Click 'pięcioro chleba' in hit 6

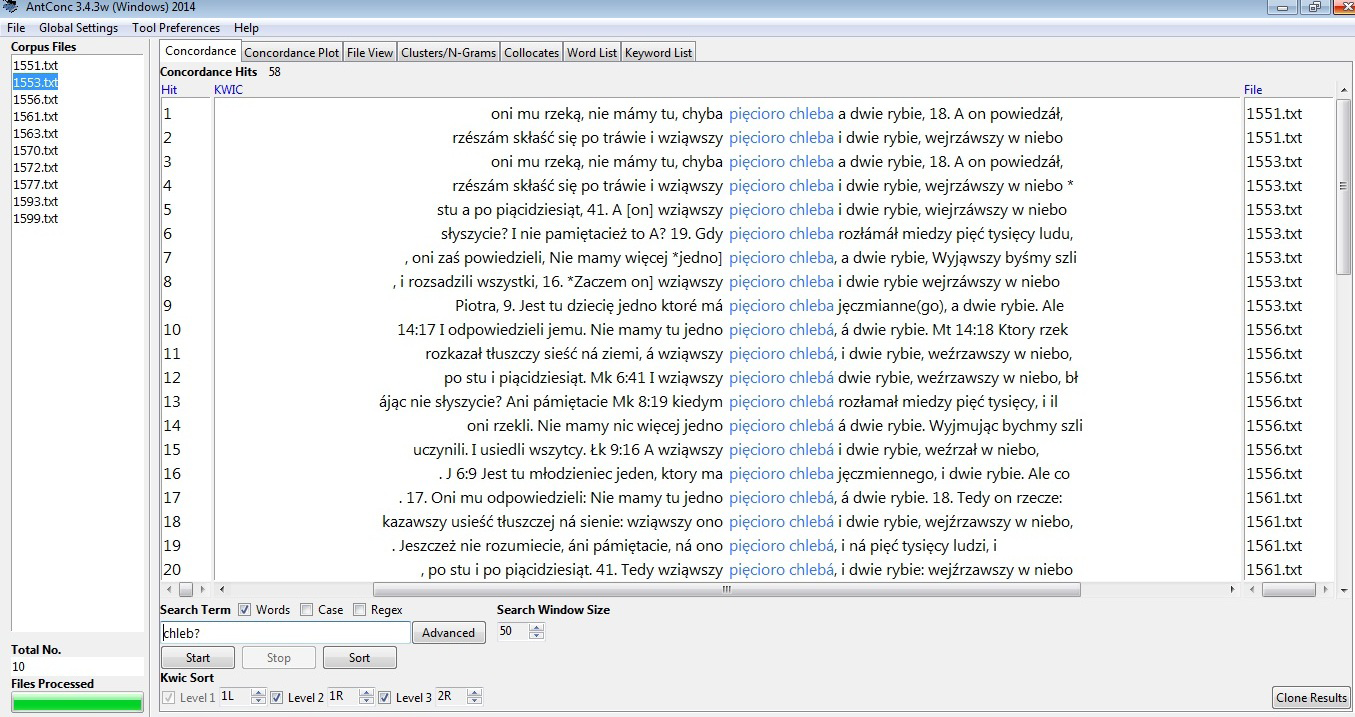tap(781, 234)
